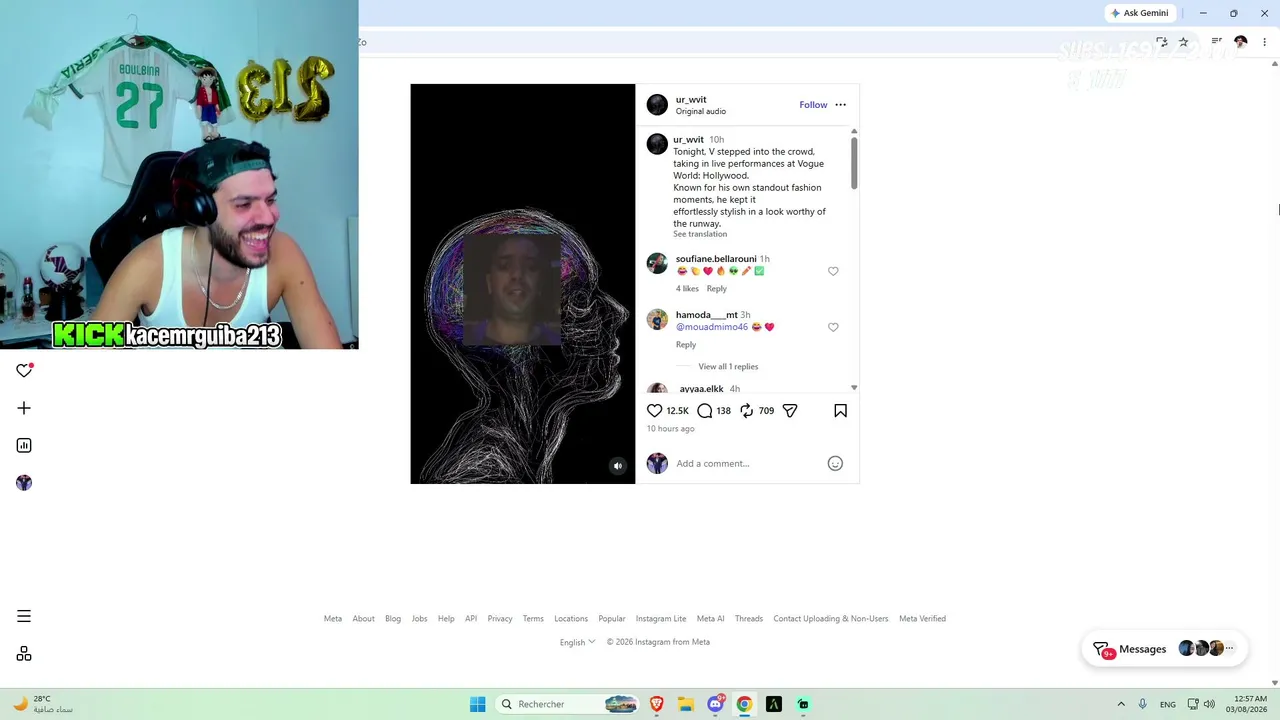Image resolution: width=1280 pixels, height=720 pixels.
Task: Open the English language dropdown in footer
Action: (x=577, y=642)
